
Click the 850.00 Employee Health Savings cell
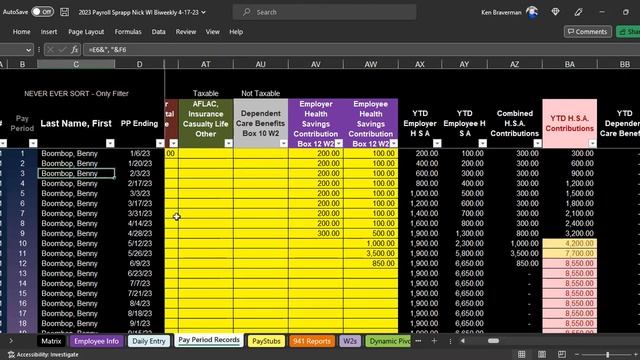[x=371, y=264]
